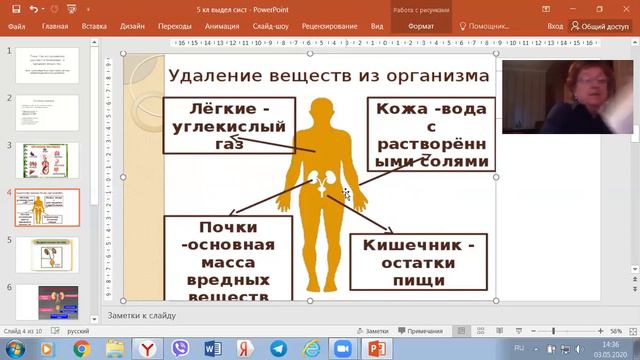Open Viber from the taskbar
The image size is (640, 360).
click(x=180, y=349)
